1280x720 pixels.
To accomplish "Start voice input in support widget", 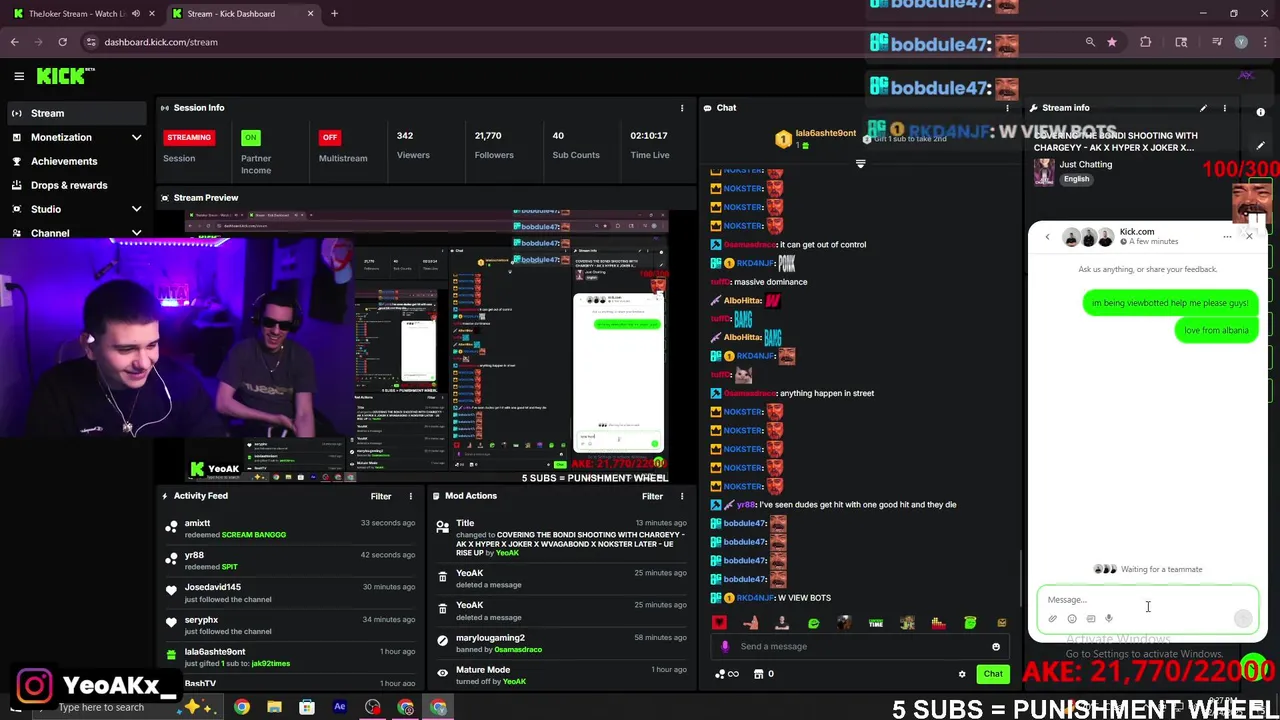I will click(x=1109, y=619).
